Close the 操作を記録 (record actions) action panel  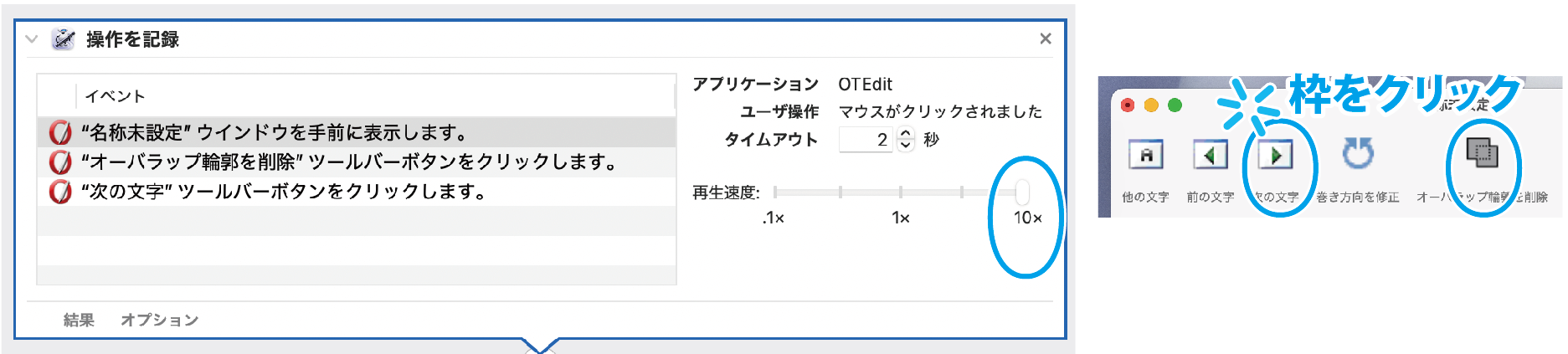click(x=1045, y=38)
